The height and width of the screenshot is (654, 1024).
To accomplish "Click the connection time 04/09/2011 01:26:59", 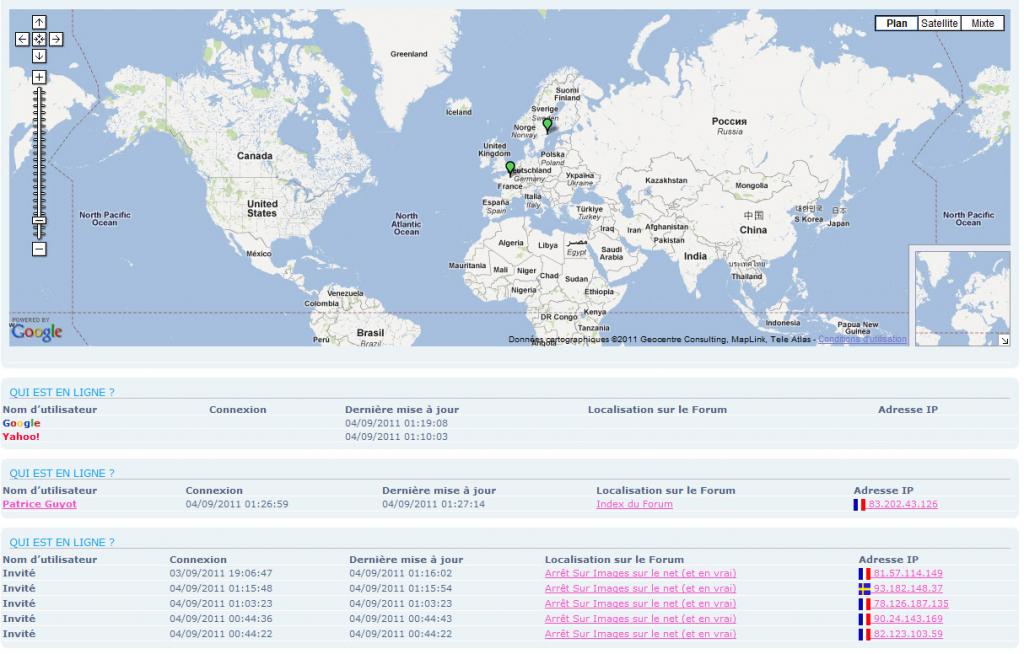I will point(237,504).
